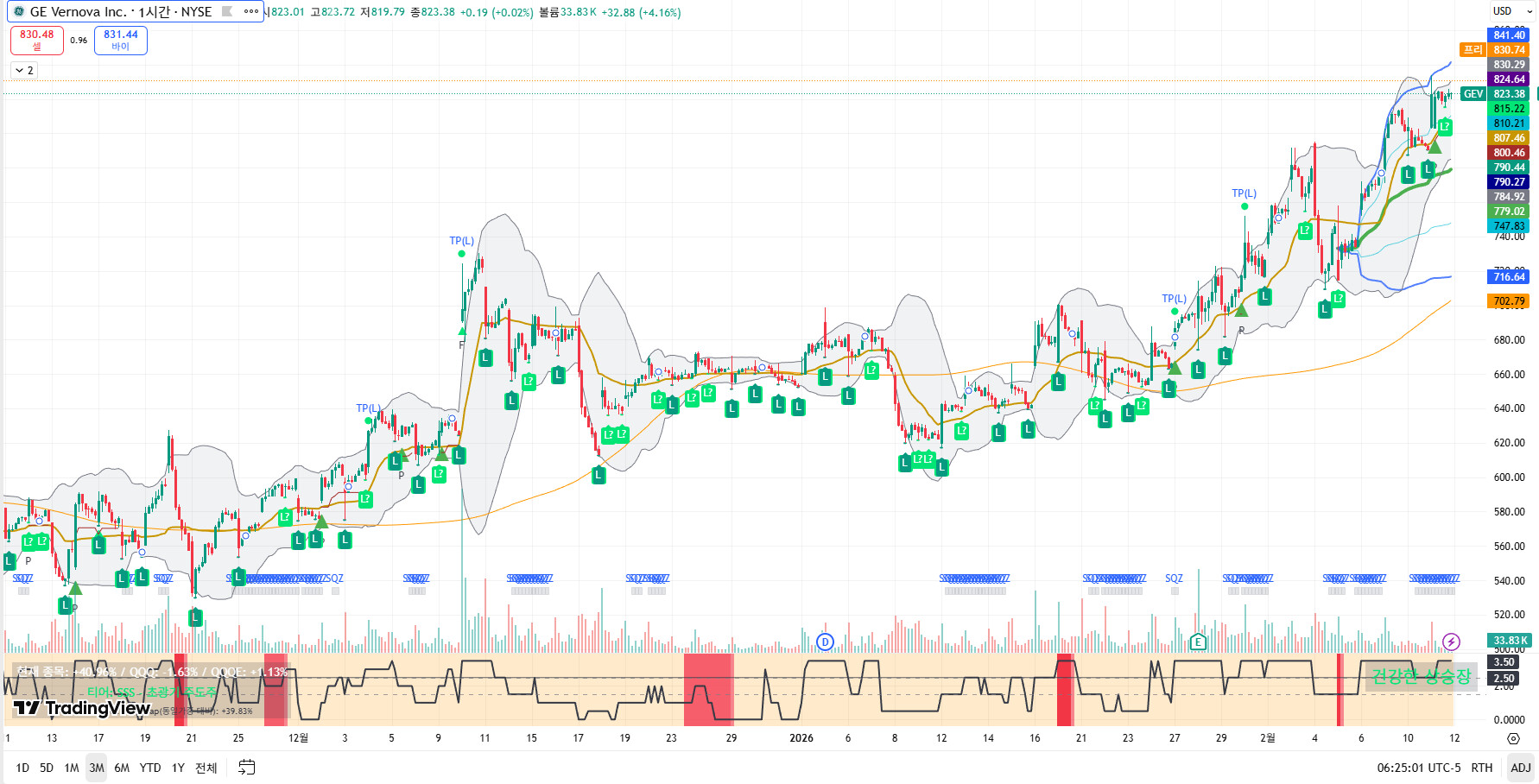Image resolution: width=1539 pixels, height=784 pixels.
Task: Click the 790.27 dark blue price label
Action: tap(1509, 182)
